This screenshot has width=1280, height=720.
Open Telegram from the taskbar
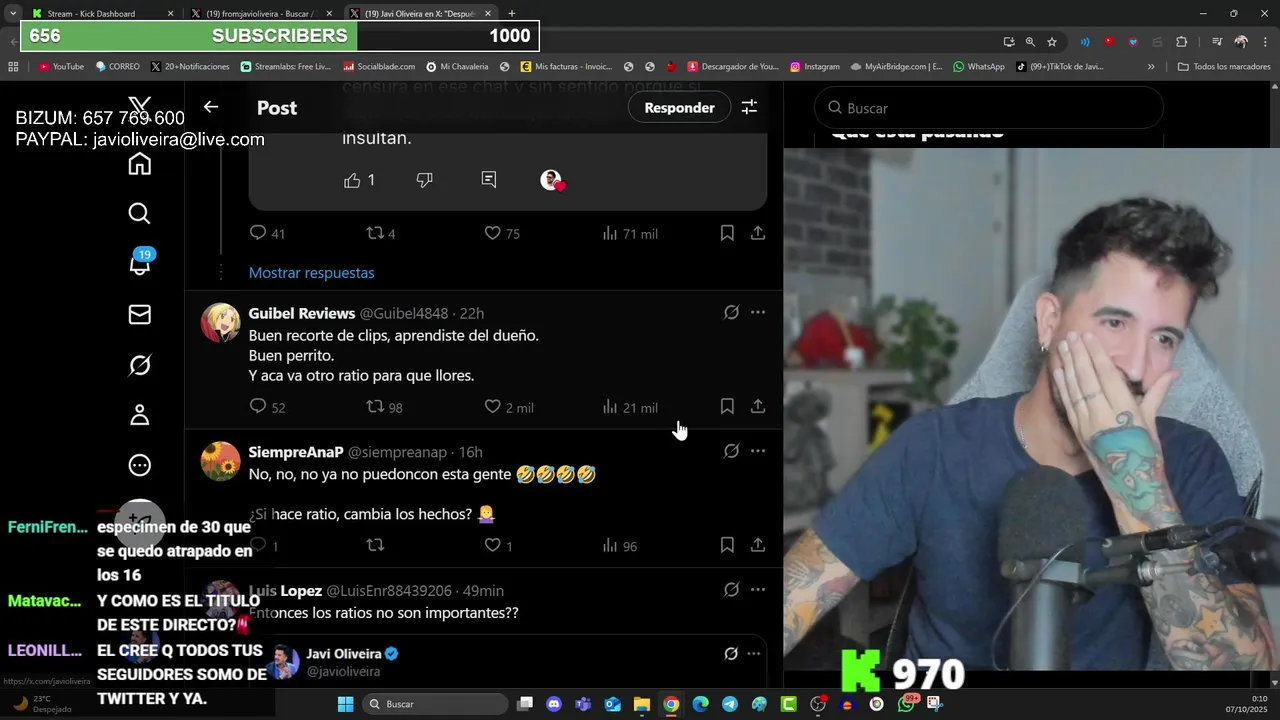pyautogui.click(x=730, y=704)
